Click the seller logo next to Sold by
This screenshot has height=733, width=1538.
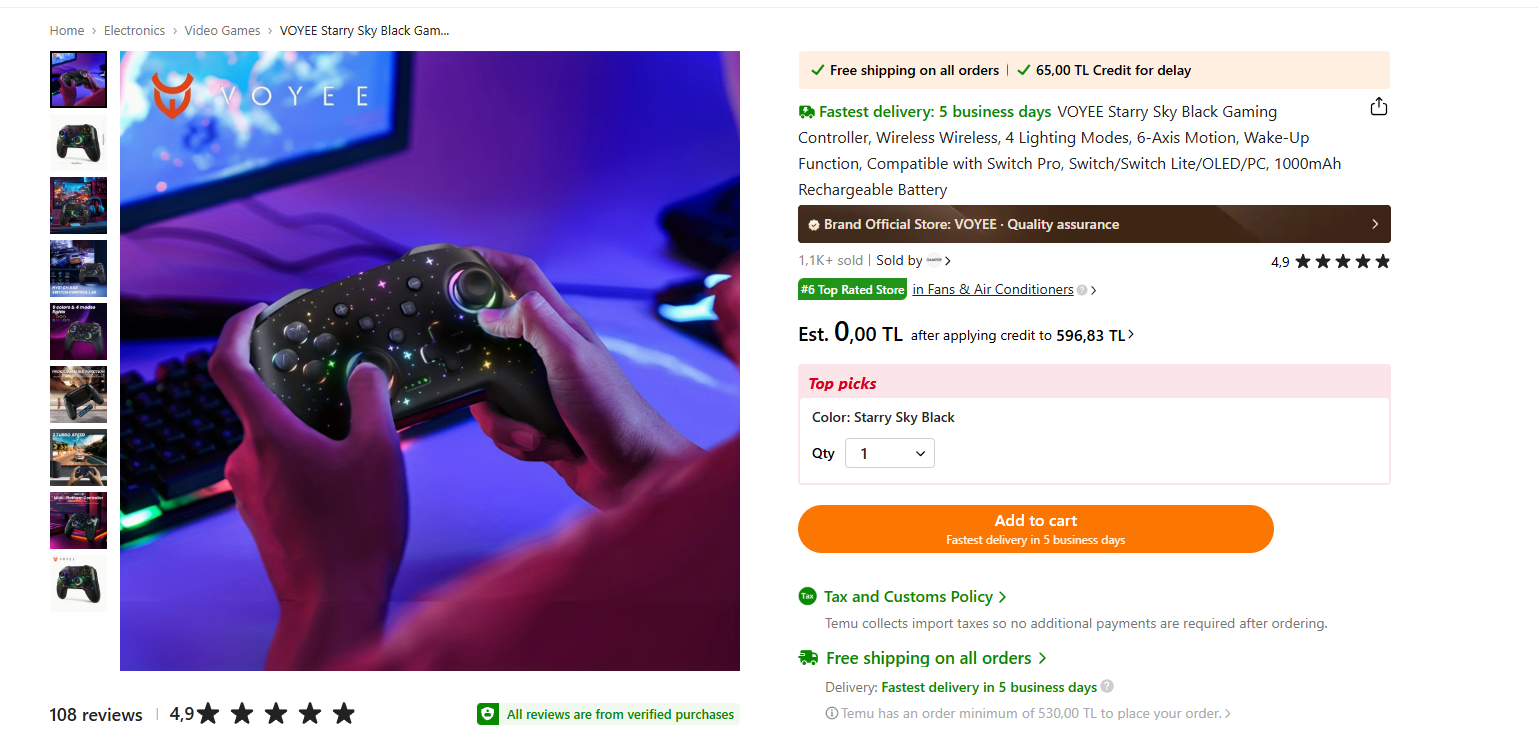[934, 261]
